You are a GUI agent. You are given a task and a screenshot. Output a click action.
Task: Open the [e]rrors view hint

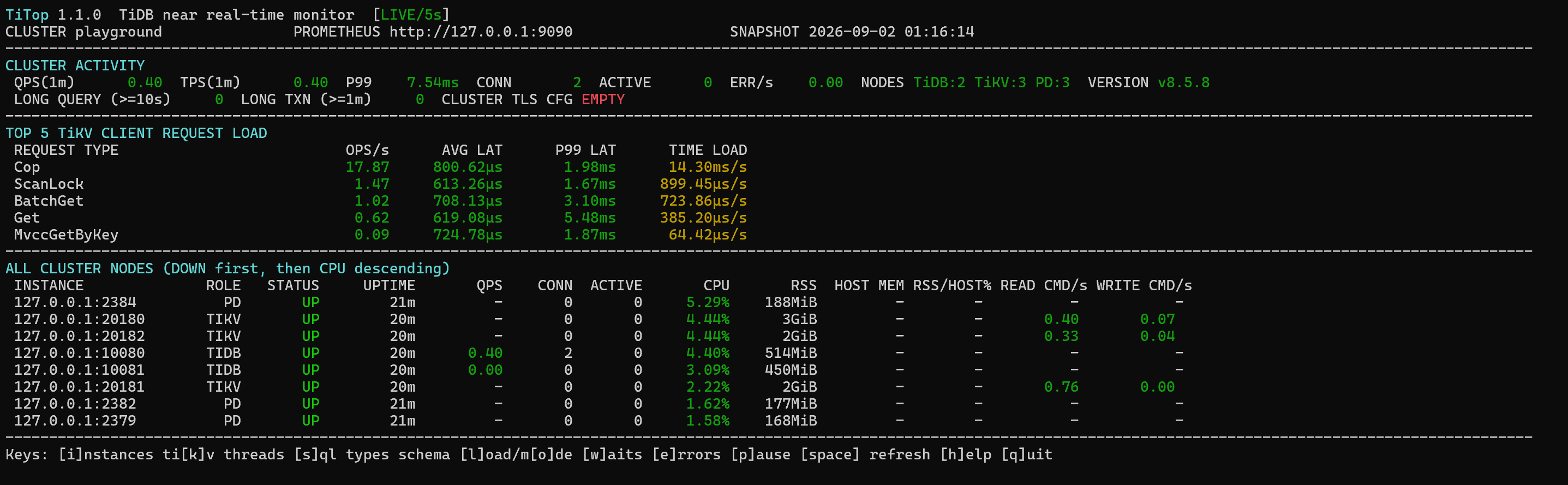pyautogui.click(x=686, y=455)
